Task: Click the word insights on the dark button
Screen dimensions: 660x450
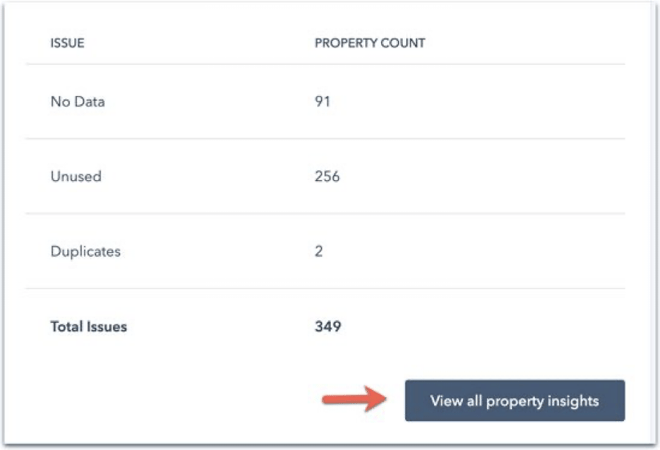Action: [570, 401]
